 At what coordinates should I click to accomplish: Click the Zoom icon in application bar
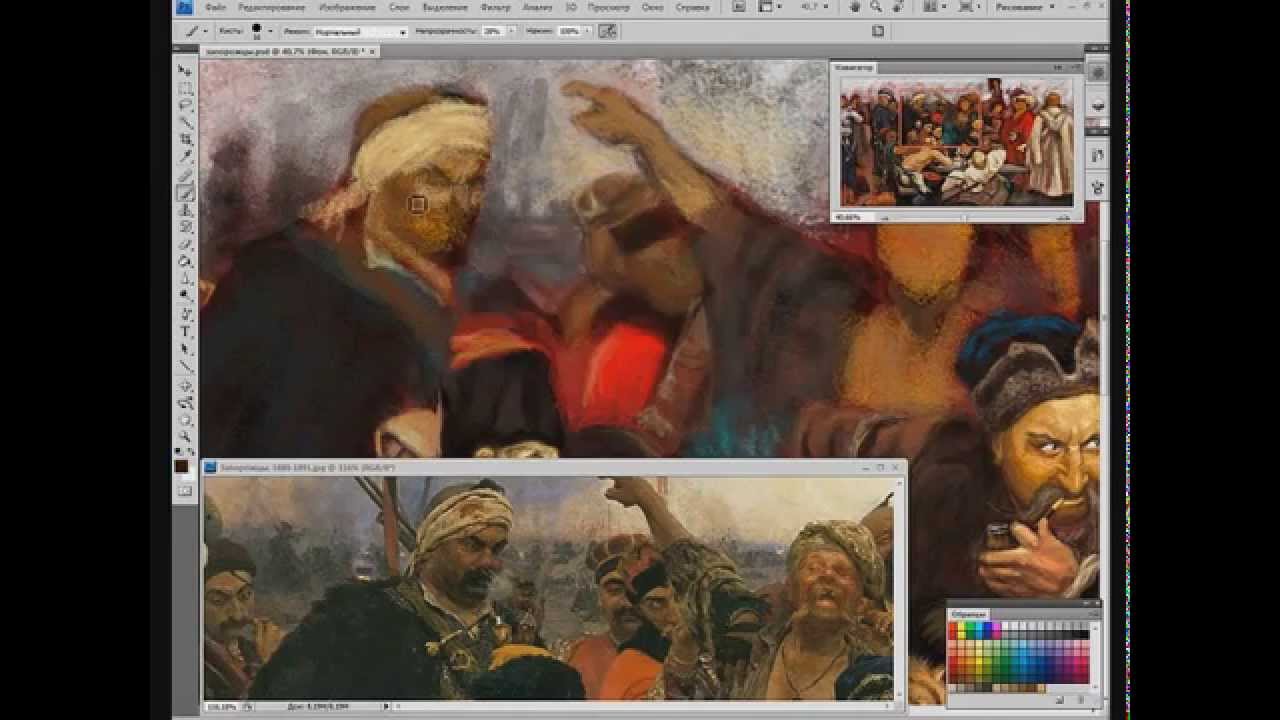coord(876,6)
